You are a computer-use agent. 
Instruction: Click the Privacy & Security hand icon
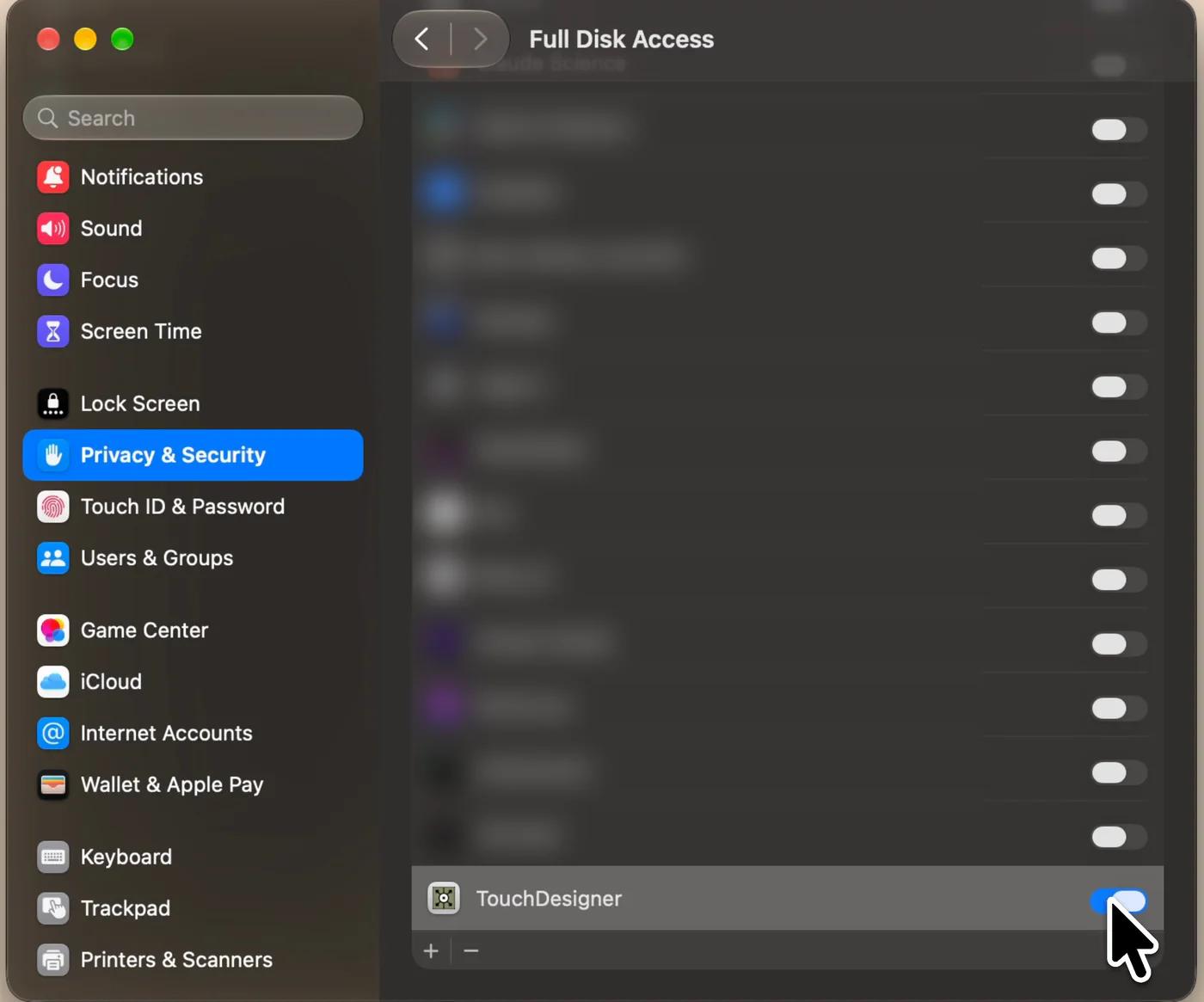53,455
